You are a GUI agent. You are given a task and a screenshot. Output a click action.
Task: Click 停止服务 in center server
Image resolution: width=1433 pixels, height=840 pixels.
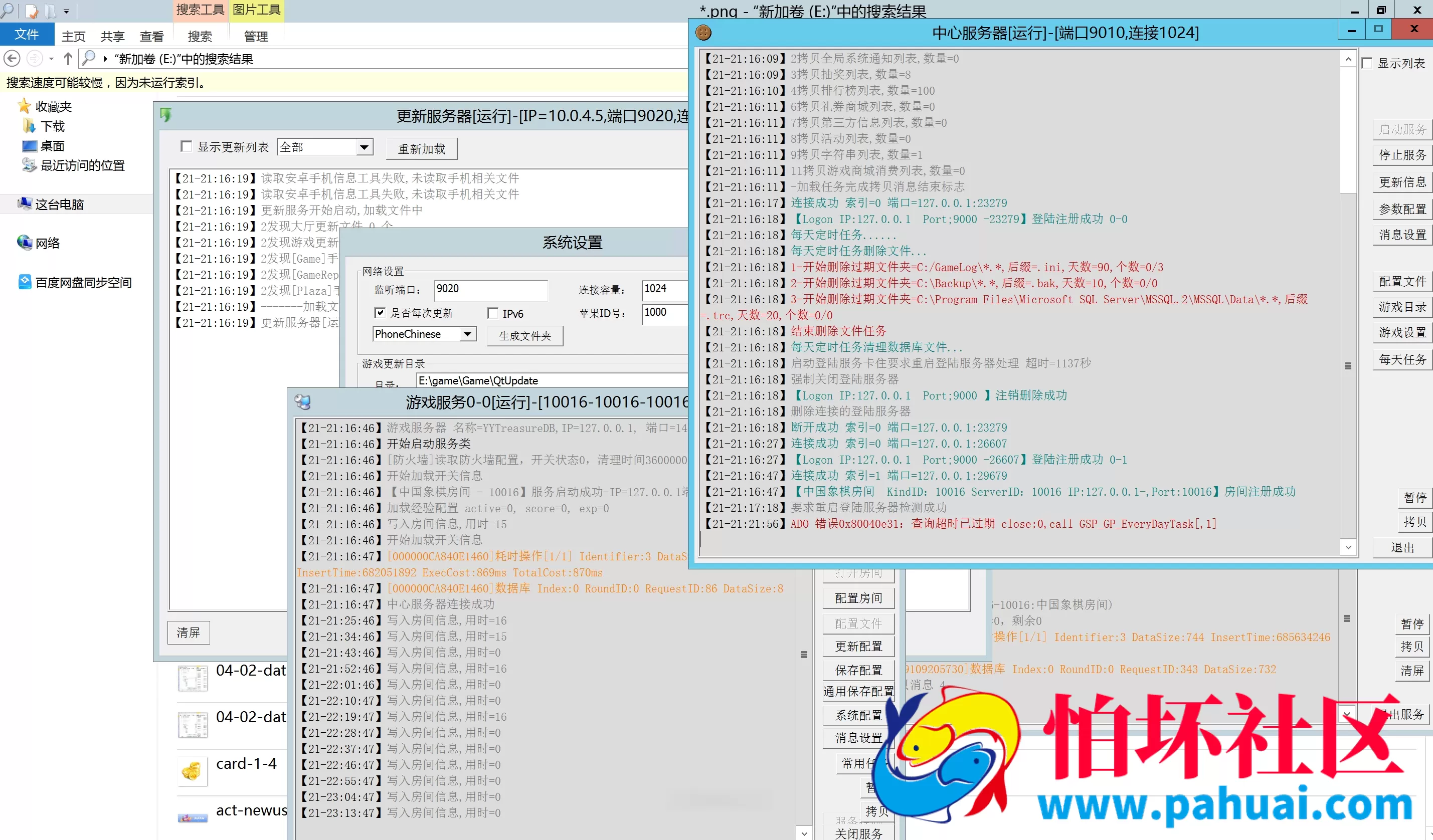pyautogui.click(x=1402, y=155)
